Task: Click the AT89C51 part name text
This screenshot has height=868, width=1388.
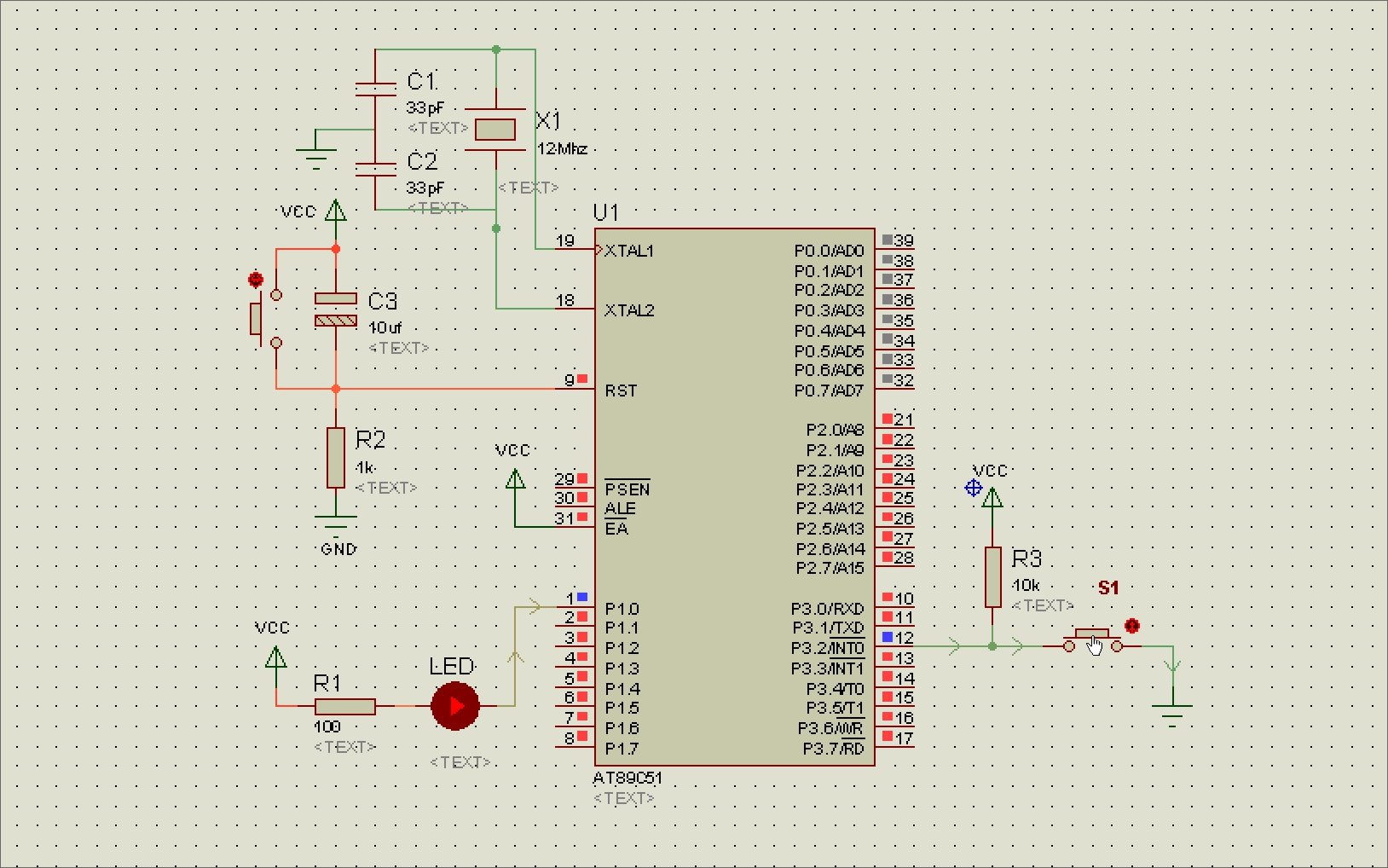Action: (x=627, y=778)
